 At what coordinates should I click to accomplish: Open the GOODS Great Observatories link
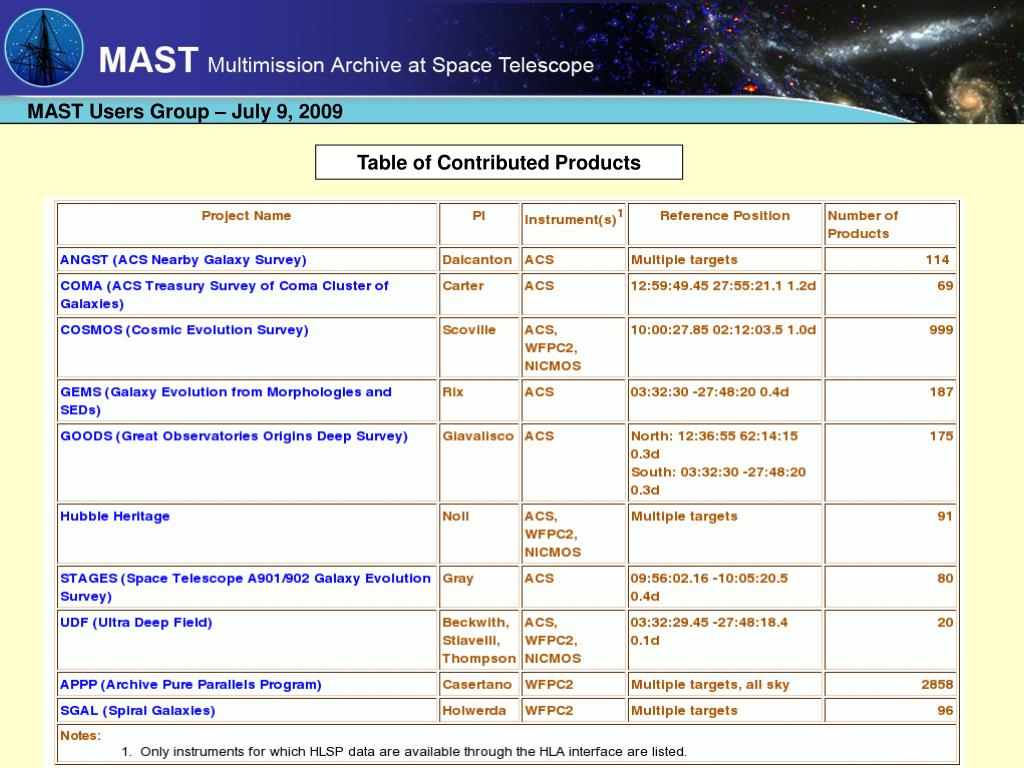[x=234, y=436]
